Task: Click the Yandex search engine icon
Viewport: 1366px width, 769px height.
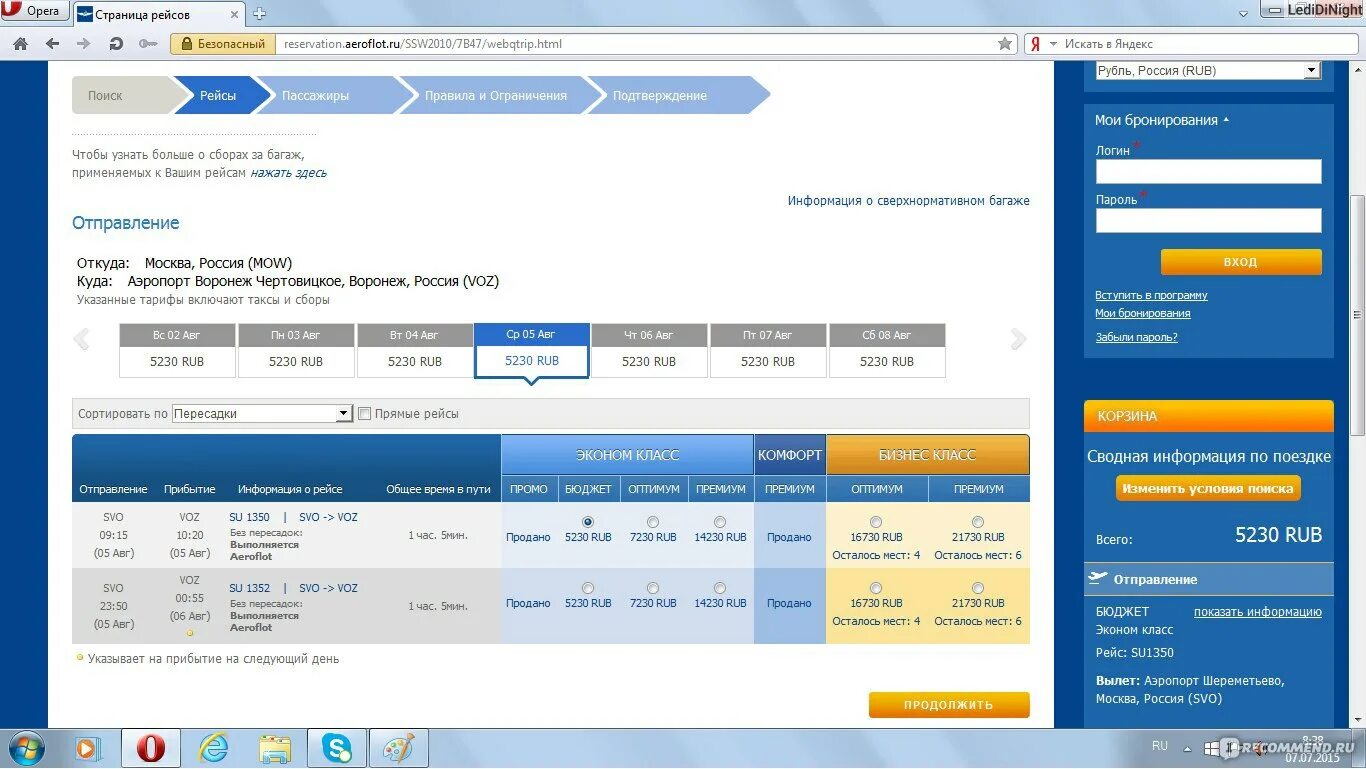Action: tap(1036, 44)
